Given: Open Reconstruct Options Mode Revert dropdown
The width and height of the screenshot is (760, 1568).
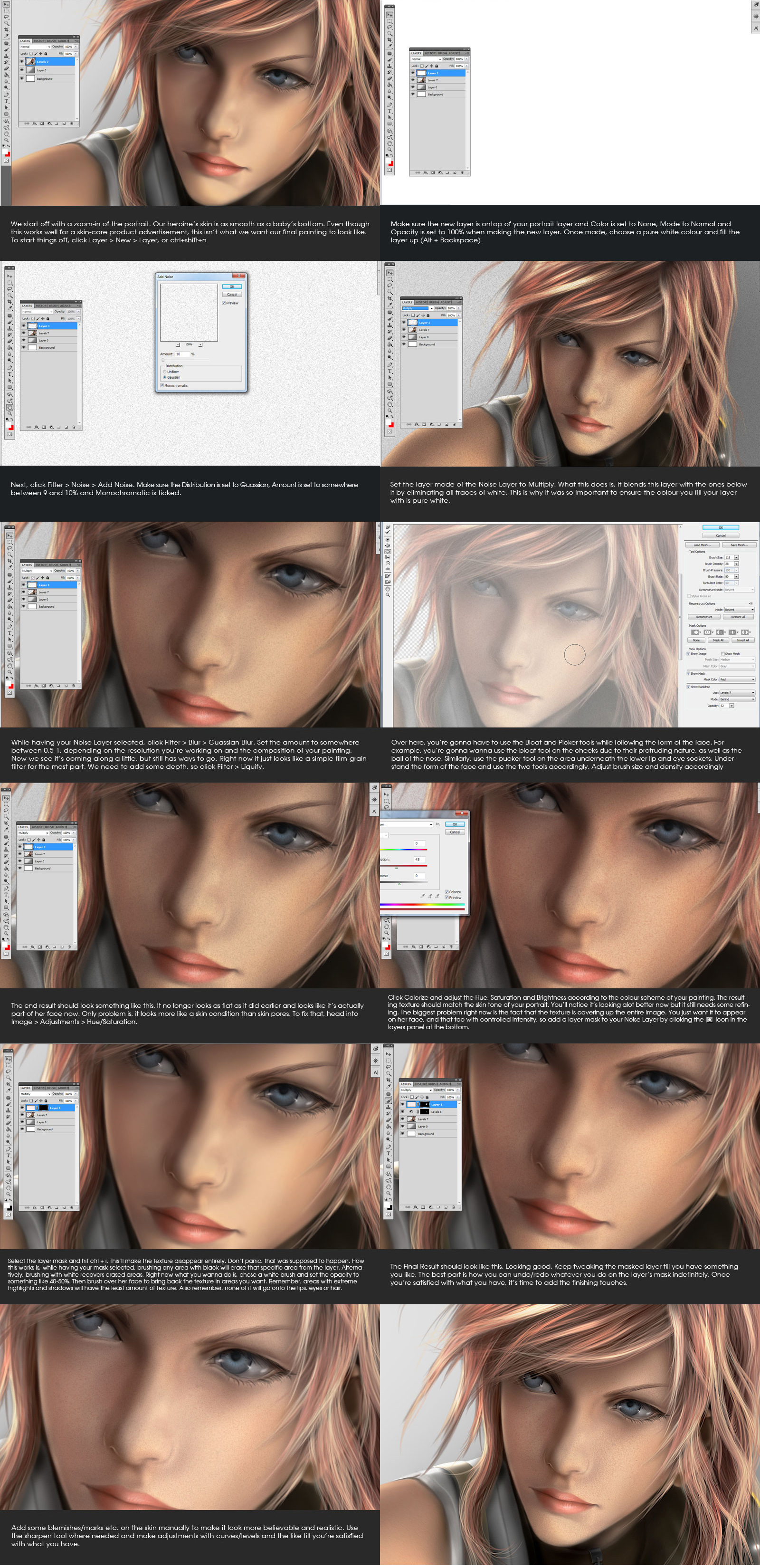Looking at the screenshot, I should click(739, 610).
